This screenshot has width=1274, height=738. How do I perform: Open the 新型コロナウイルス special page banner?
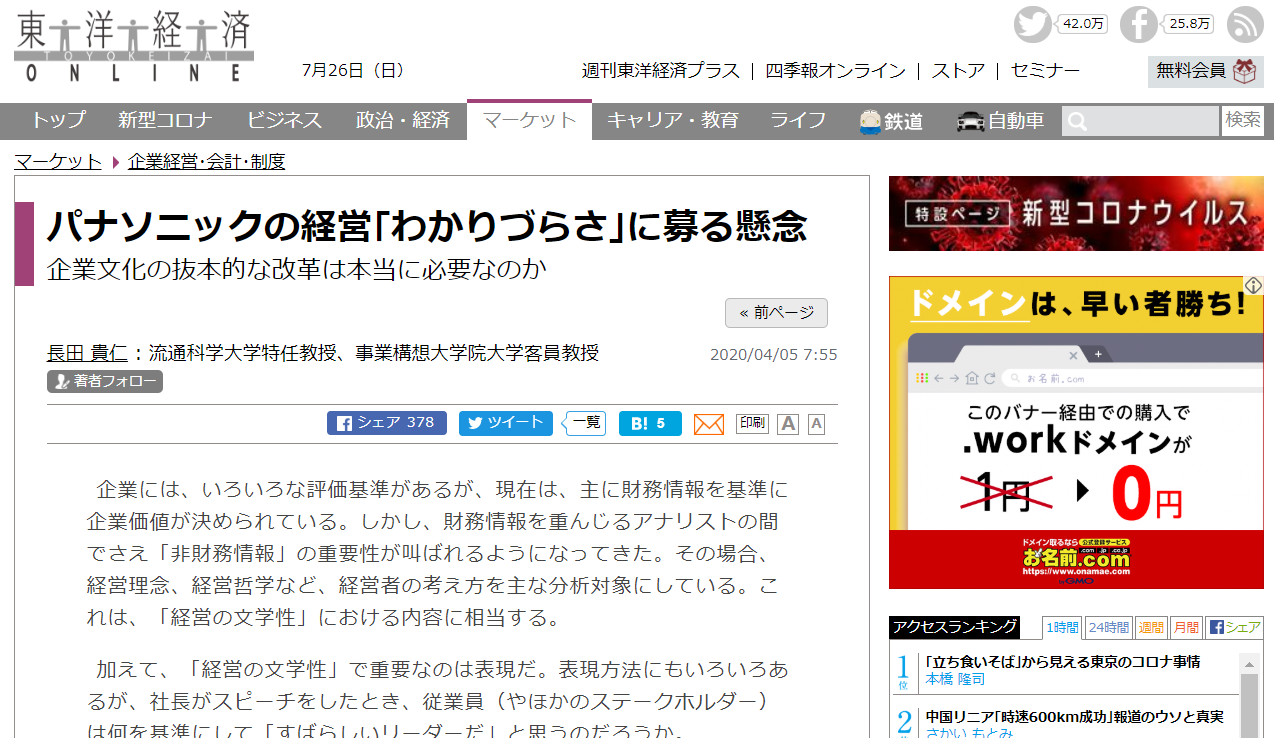(1076, 214)
